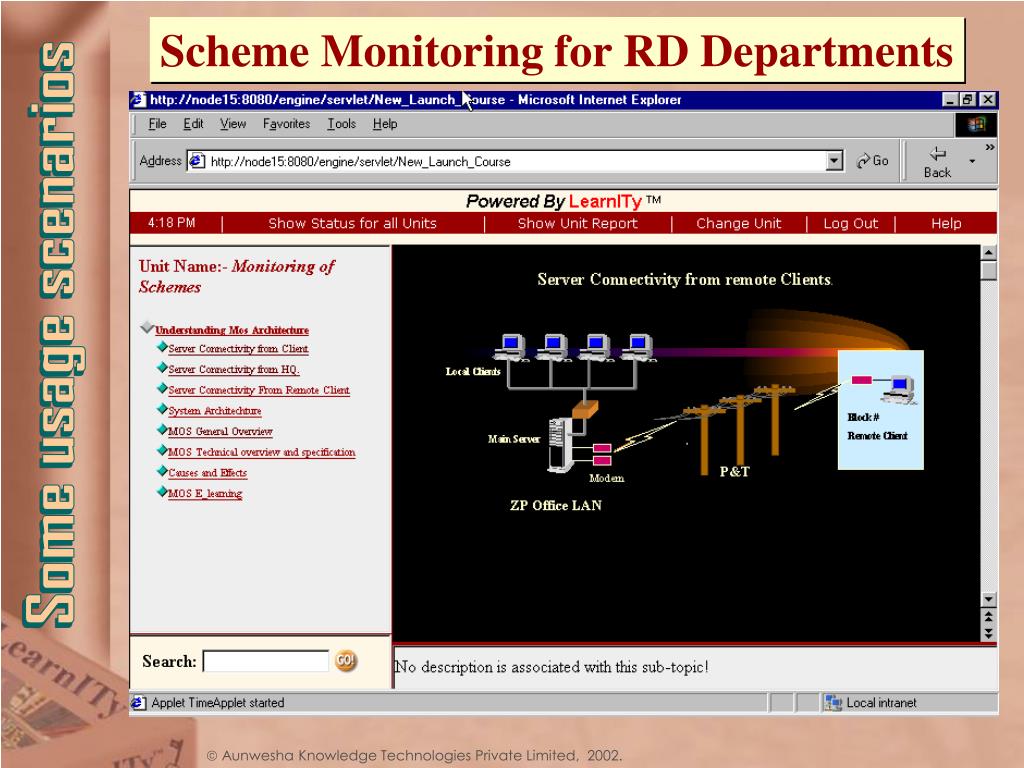Screen dimensions: 1024x768
Task: Click the content pane scrollbar thumb
Action: click(989, 270)
